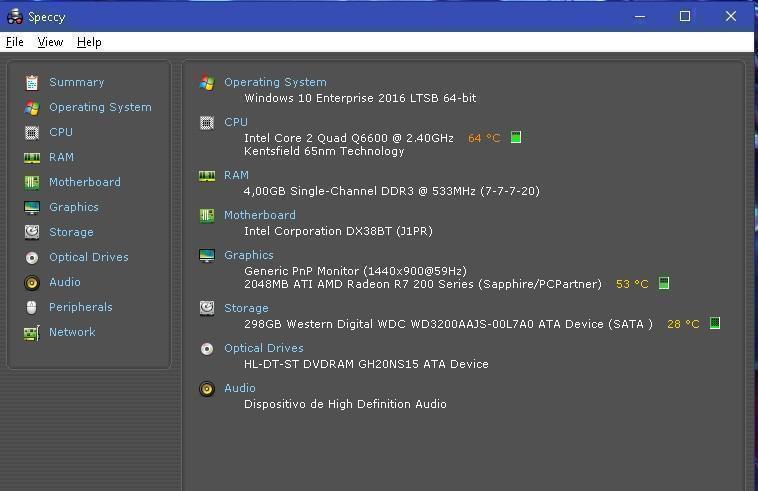The width and height of the screenshot is (758, 491).
Task: Open Audio section in sidebar
Action: [64, 282]
